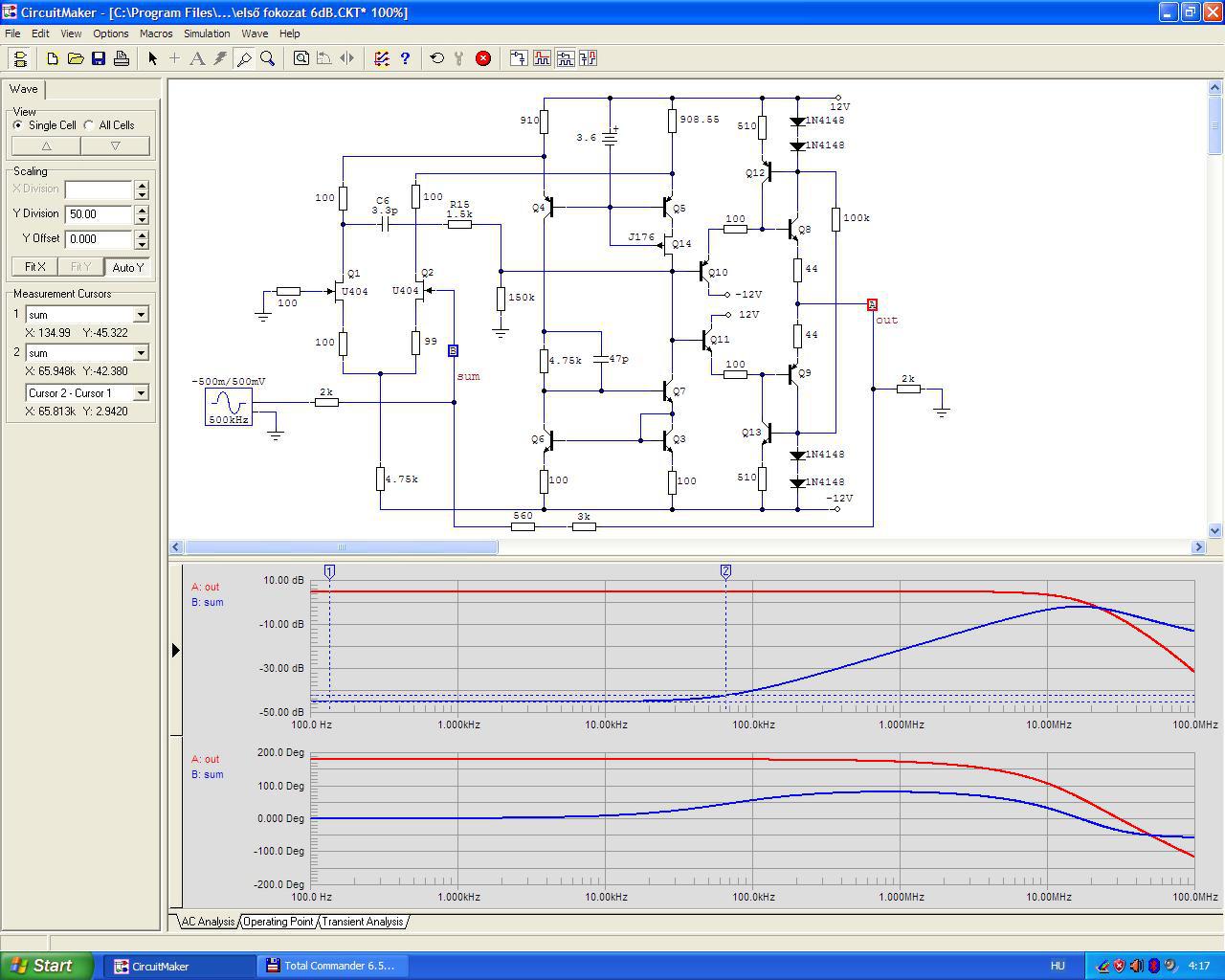Image resolution: width=1225 pixels, height=980 pixels.
Task: Select the Probe tool in toolbar
Action: [244, 58]
